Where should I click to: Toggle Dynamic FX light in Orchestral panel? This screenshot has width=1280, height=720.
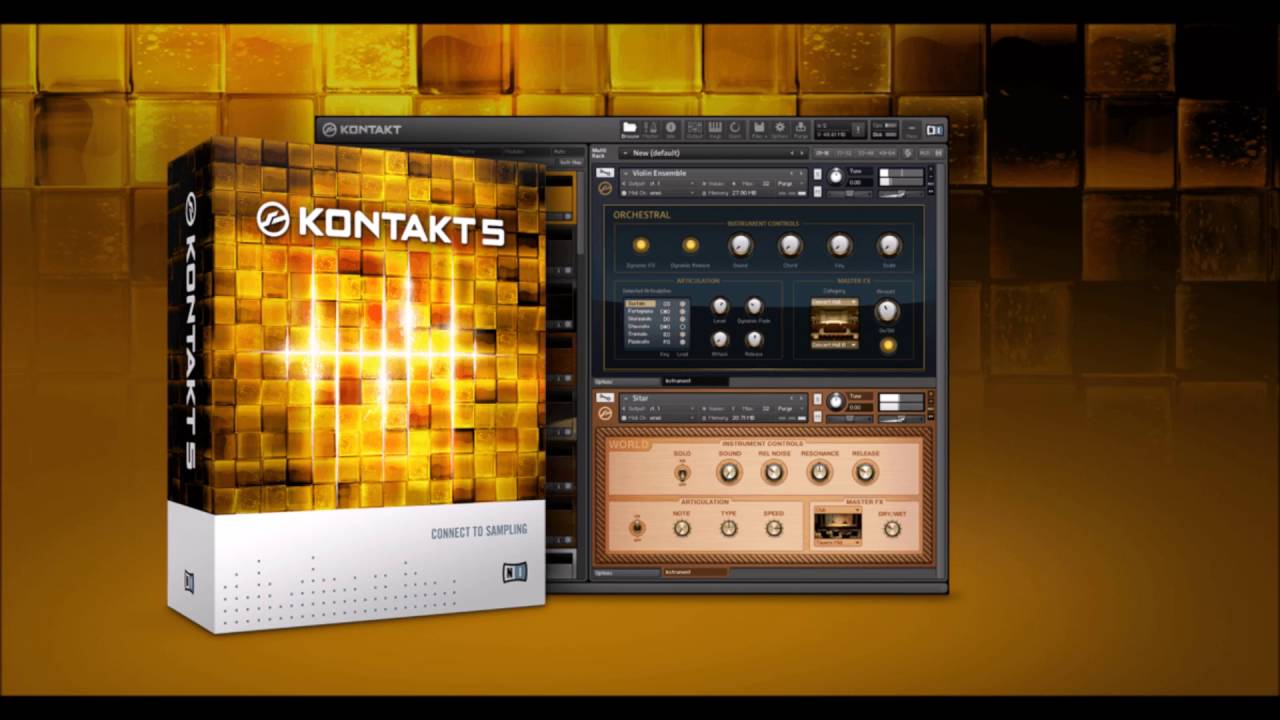[641, 245]
